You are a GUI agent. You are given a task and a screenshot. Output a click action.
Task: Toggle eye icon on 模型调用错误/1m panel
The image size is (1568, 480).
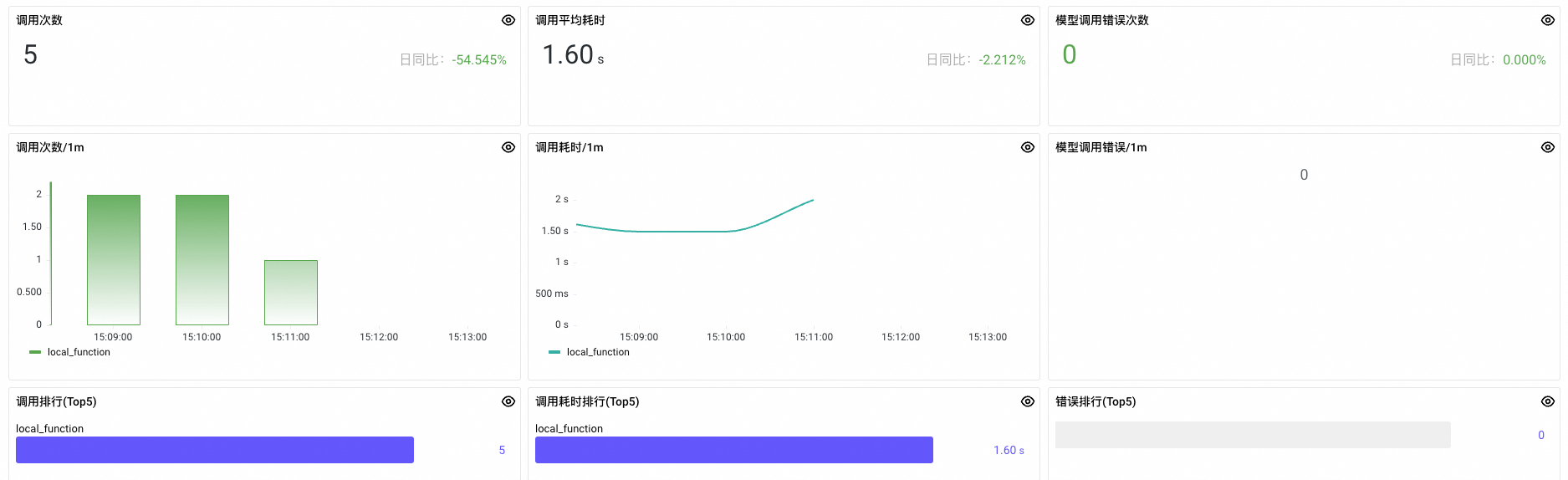tap(1548, 147)
